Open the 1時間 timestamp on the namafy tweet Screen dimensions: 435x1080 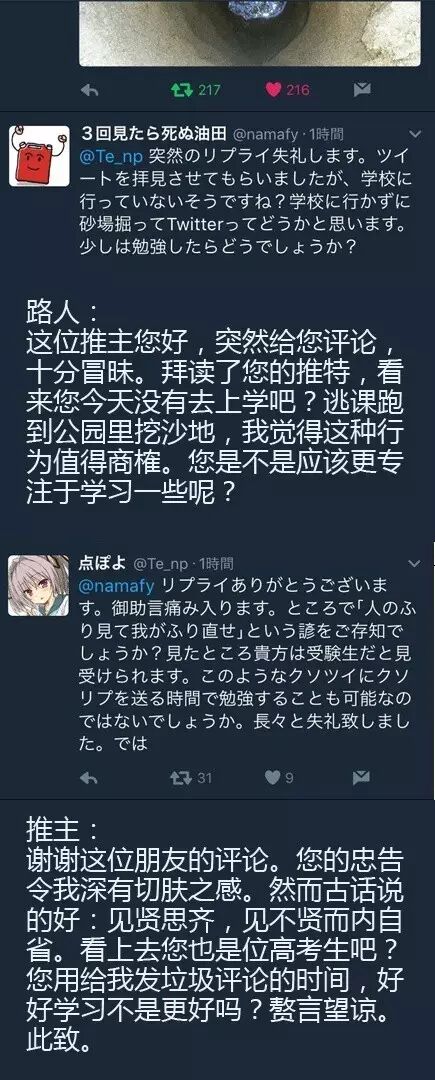tap(326, 134)
